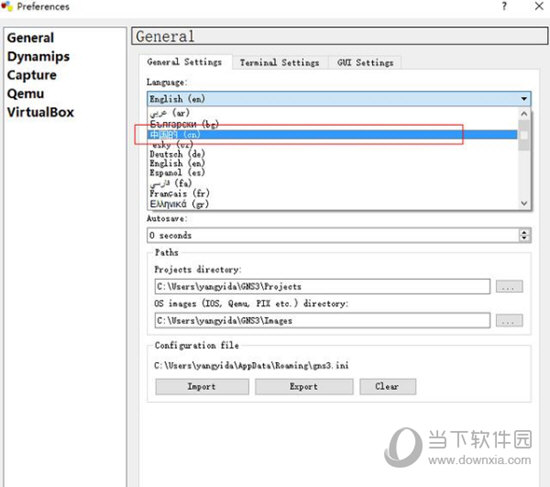This screenshot has width=550, height=487.
Task: Choose Deutsch (de) from the language list
Action: (x=332, y=154)
